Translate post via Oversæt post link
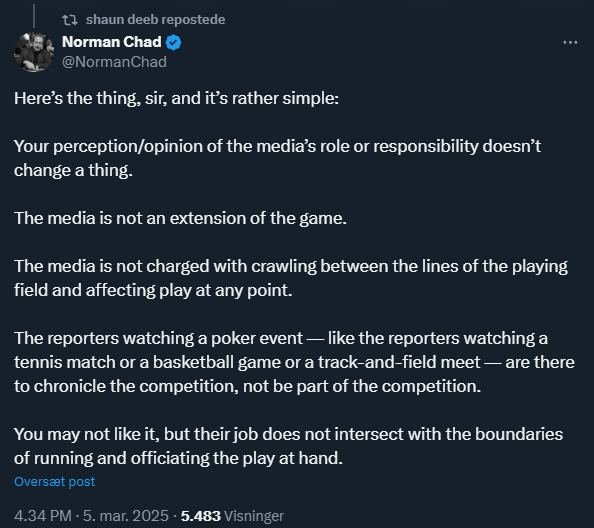The width and height of the screenshot is (594, 528). point(55,481)
